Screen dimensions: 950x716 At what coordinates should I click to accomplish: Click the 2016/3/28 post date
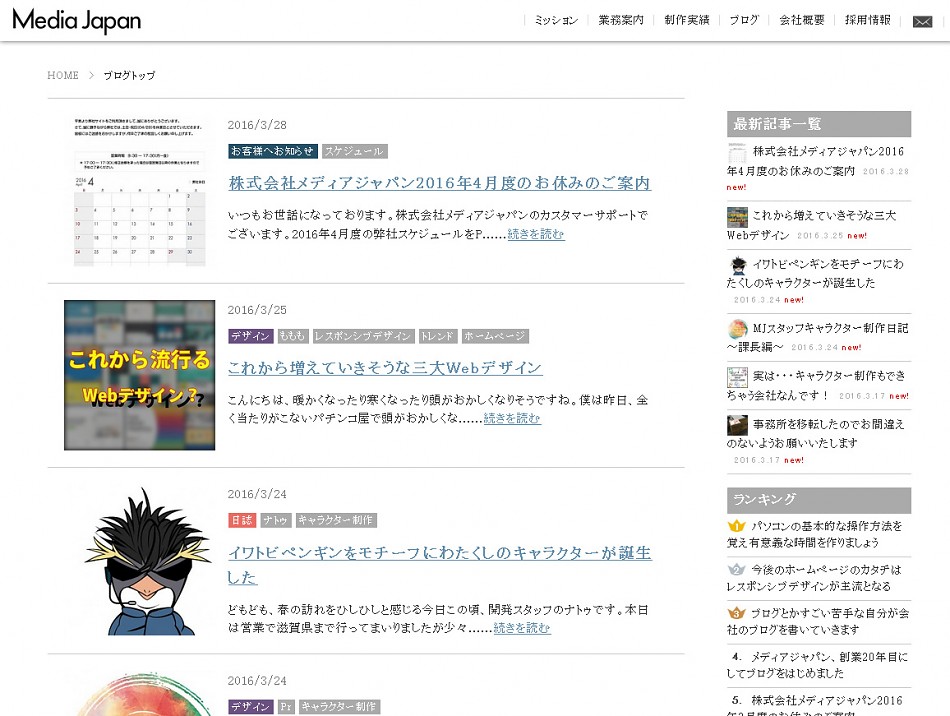257,125
